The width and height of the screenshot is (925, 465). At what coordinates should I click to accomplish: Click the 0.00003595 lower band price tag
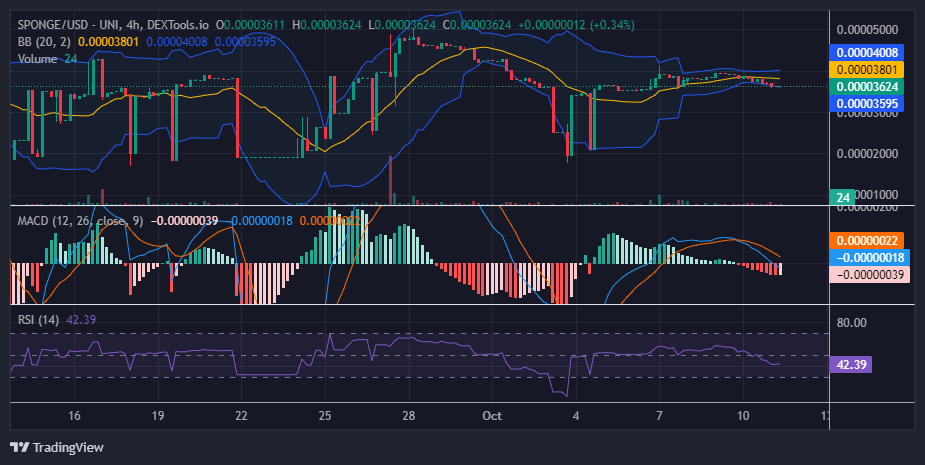(x=867, y=104)
